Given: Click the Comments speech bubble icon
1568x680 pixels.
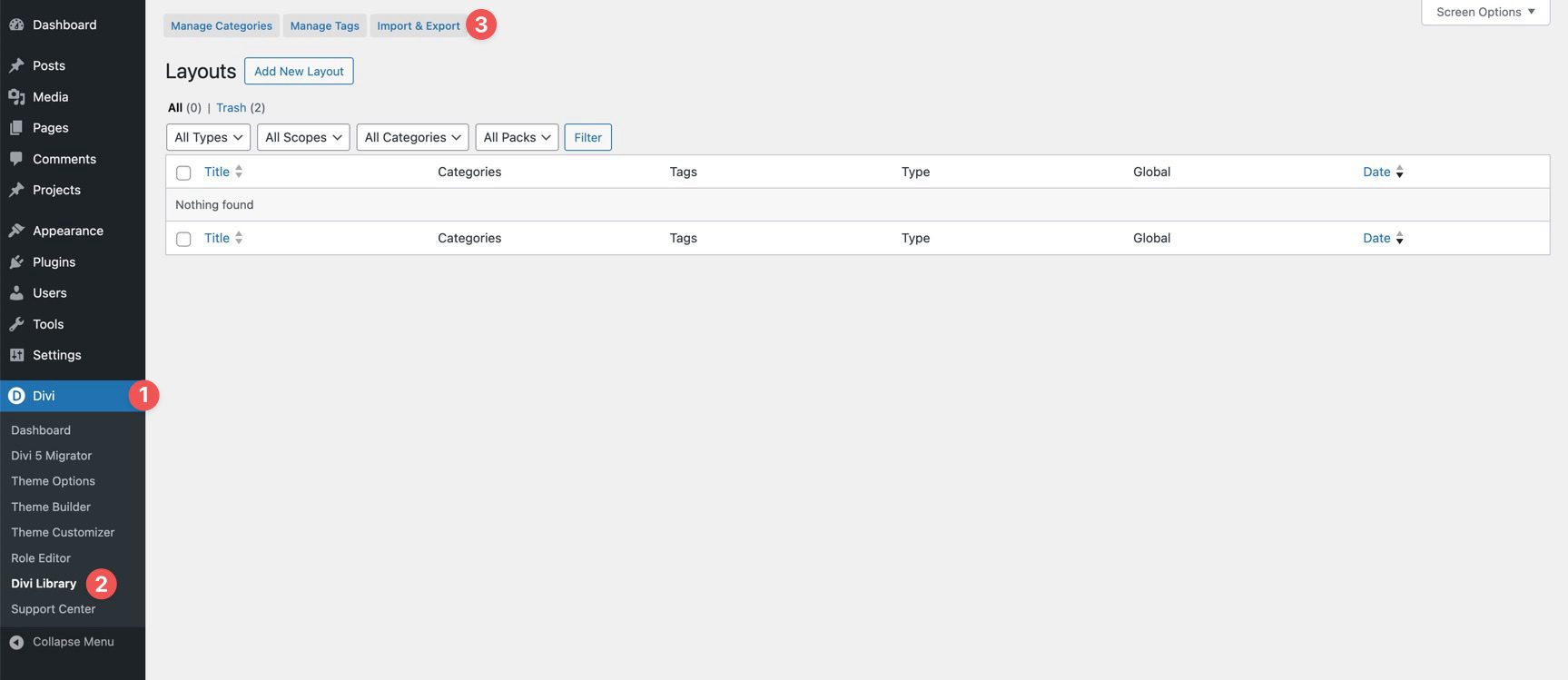Looking at the screenshot, I should [x=16, y=159].
